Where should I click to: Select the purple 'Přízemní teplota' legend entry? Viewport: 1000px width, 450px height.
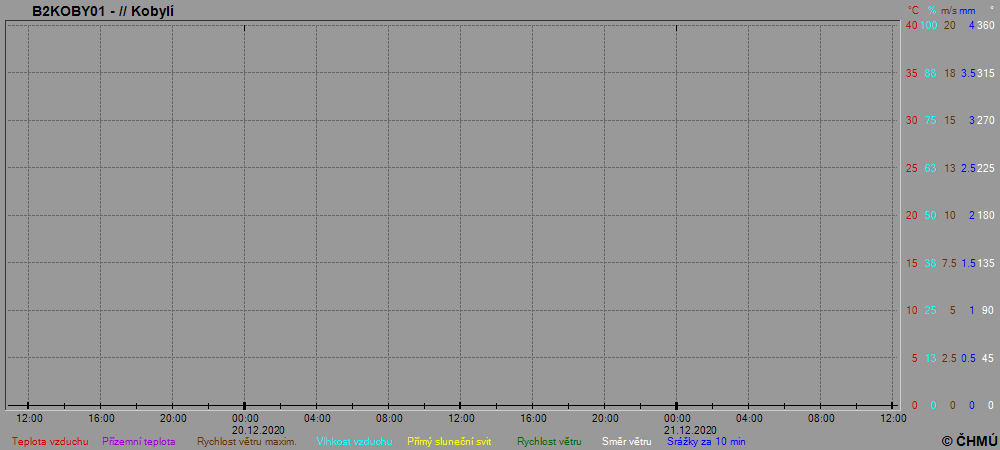(139, 441)
